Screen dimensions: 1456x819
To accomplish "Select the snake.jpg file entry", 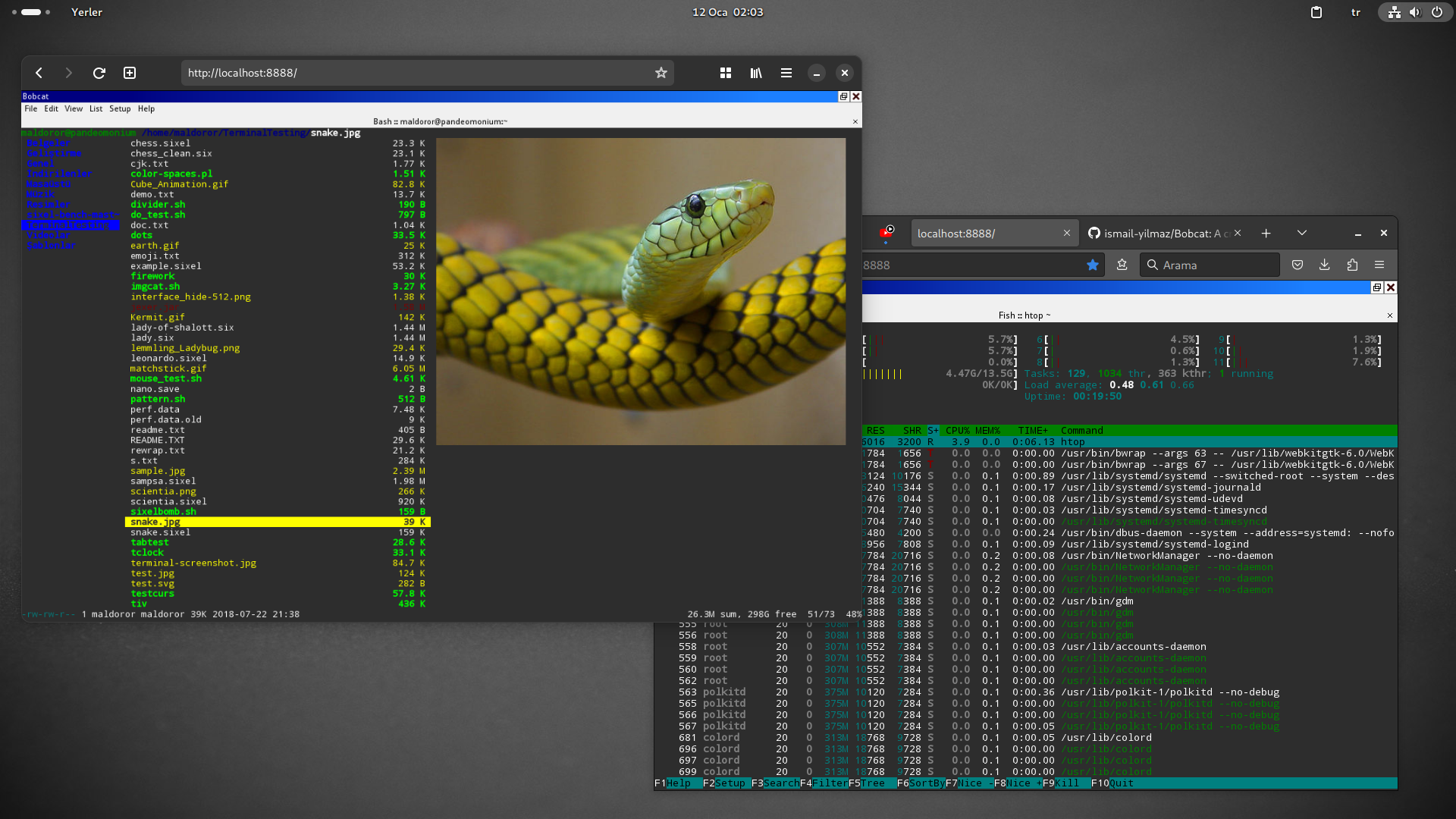I will 278,522.
